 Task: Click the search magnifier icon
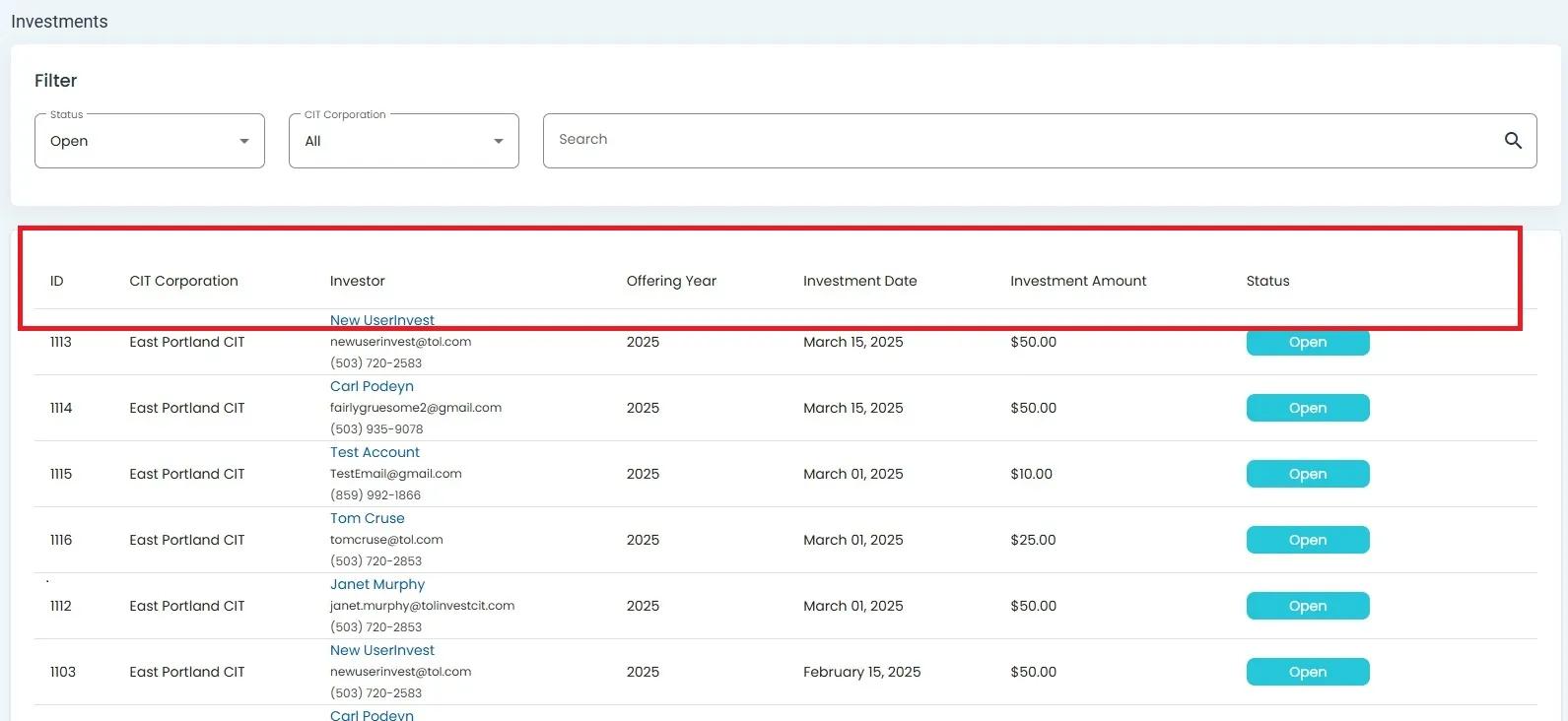click(1513, 141)
